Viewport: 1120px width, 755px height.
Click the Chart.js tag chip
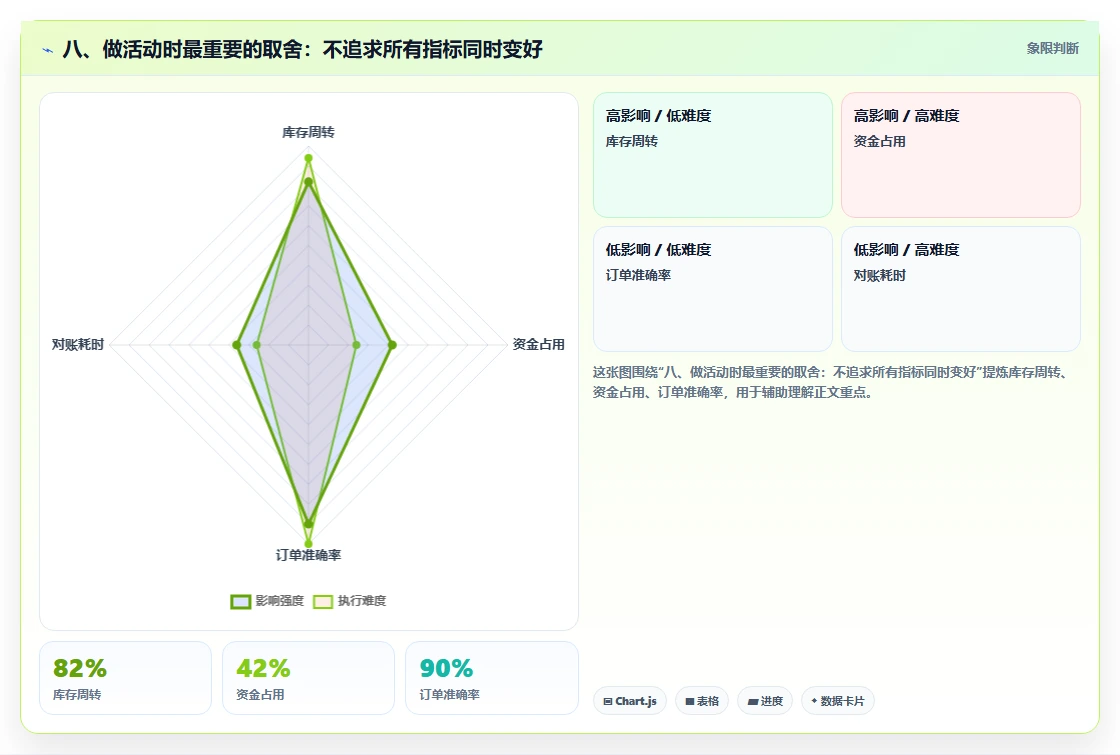click(629, 701)
